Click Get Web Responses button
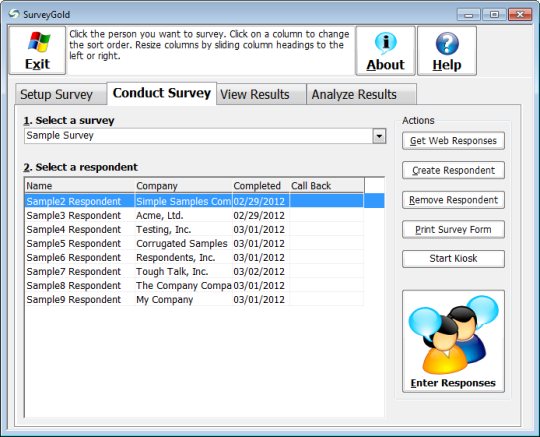The image size is (540, 437). 453,141
